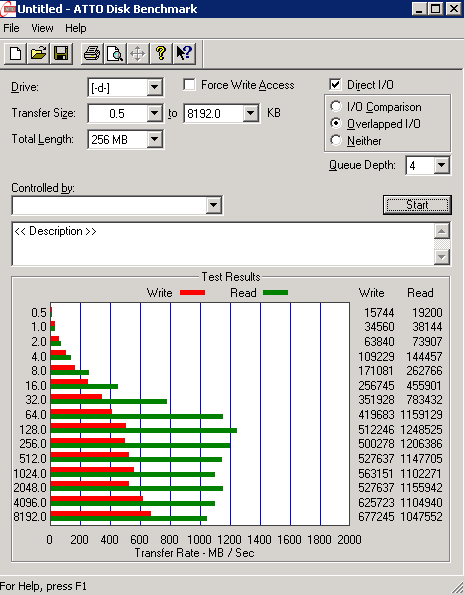This screenshot has height=595, width=465.
Task: Click description scrollbar down arrow
Action: click(x=442, y=257)
